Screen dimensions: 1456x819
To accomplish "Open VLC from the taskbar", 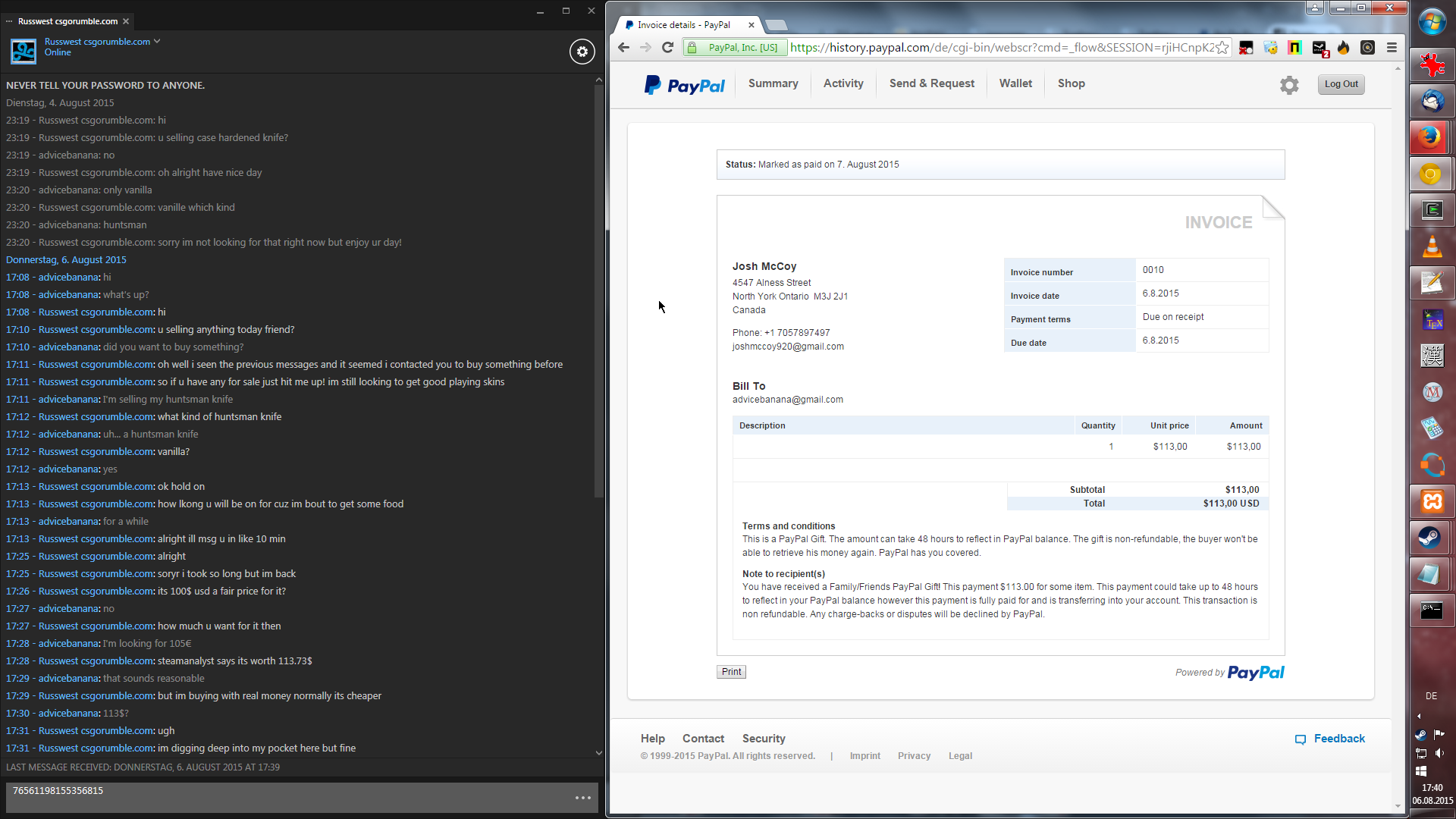I will click(x=1432, y=247).
